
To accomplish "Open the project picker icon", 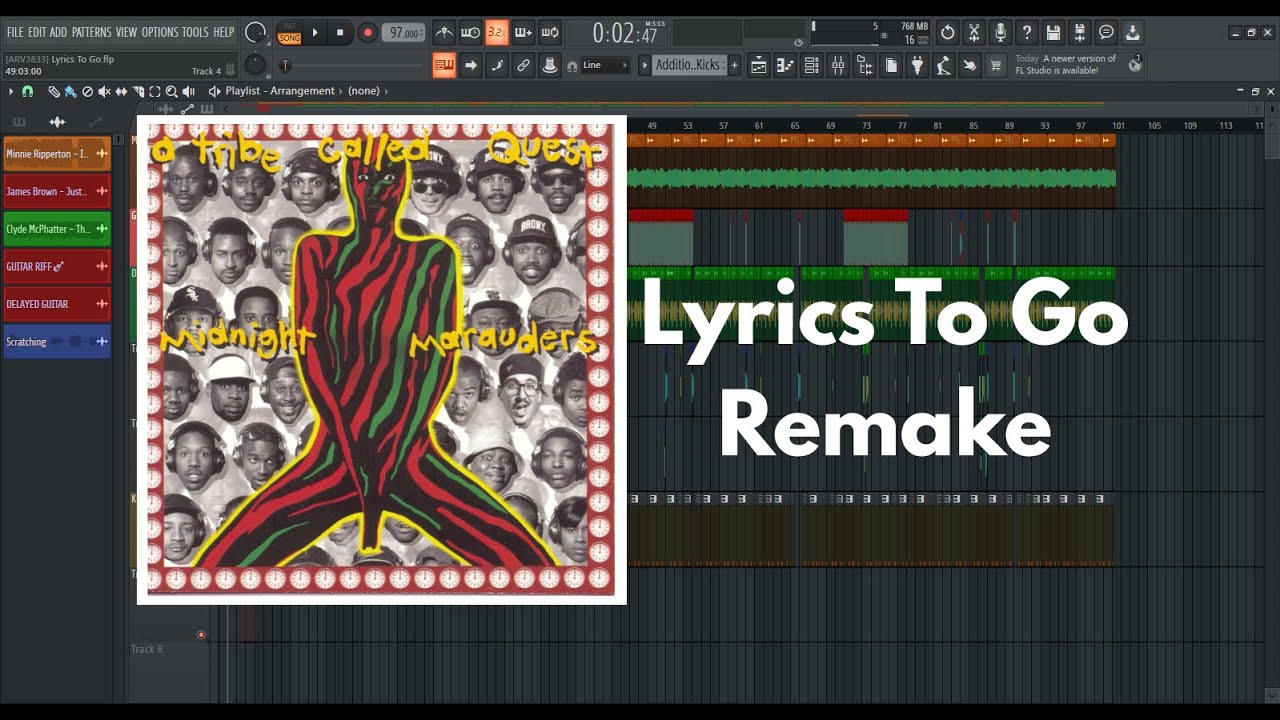I will [x=891, y=66].
